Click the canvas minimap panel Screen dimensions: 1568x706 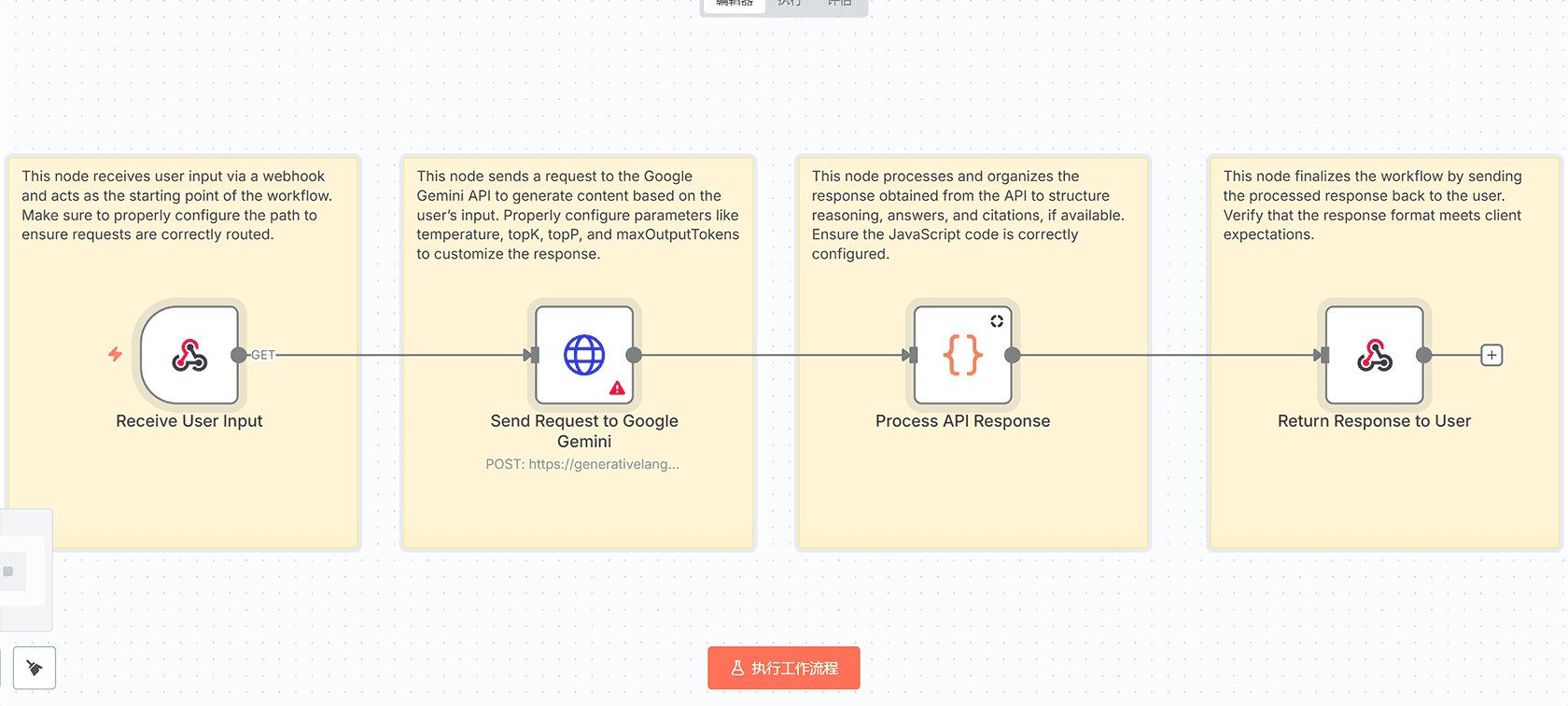pos(22,571)
